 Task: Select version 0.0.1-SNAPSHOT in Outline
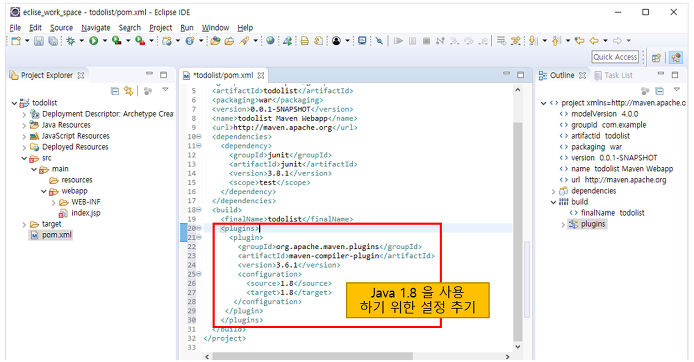click(x=609, y=158)
